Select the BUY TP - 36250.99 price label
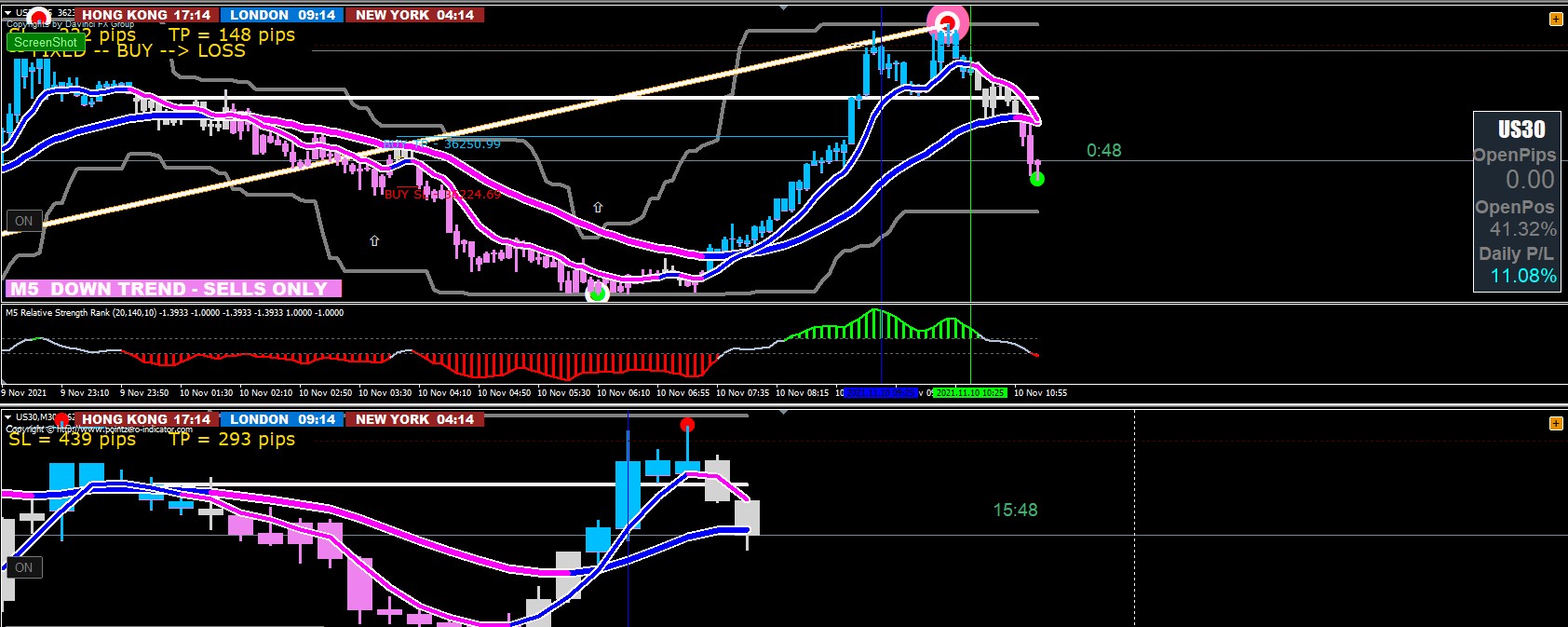The image size is (1568, 627). coord(443,143)
